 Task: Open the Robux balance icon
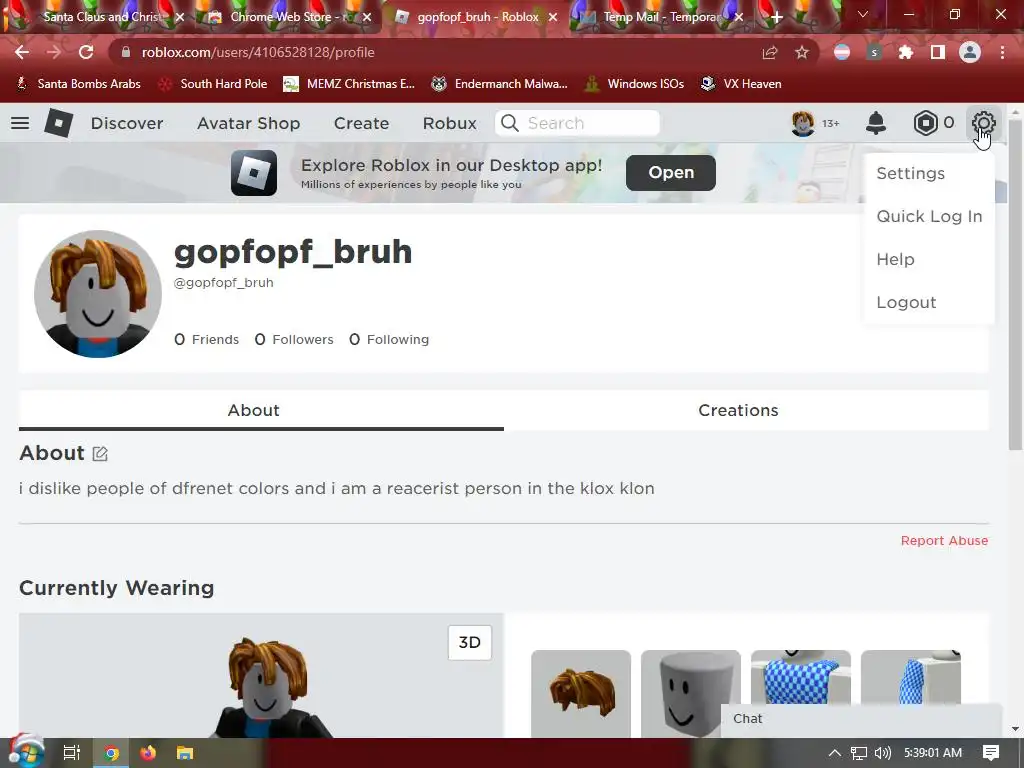coord(925,123)
